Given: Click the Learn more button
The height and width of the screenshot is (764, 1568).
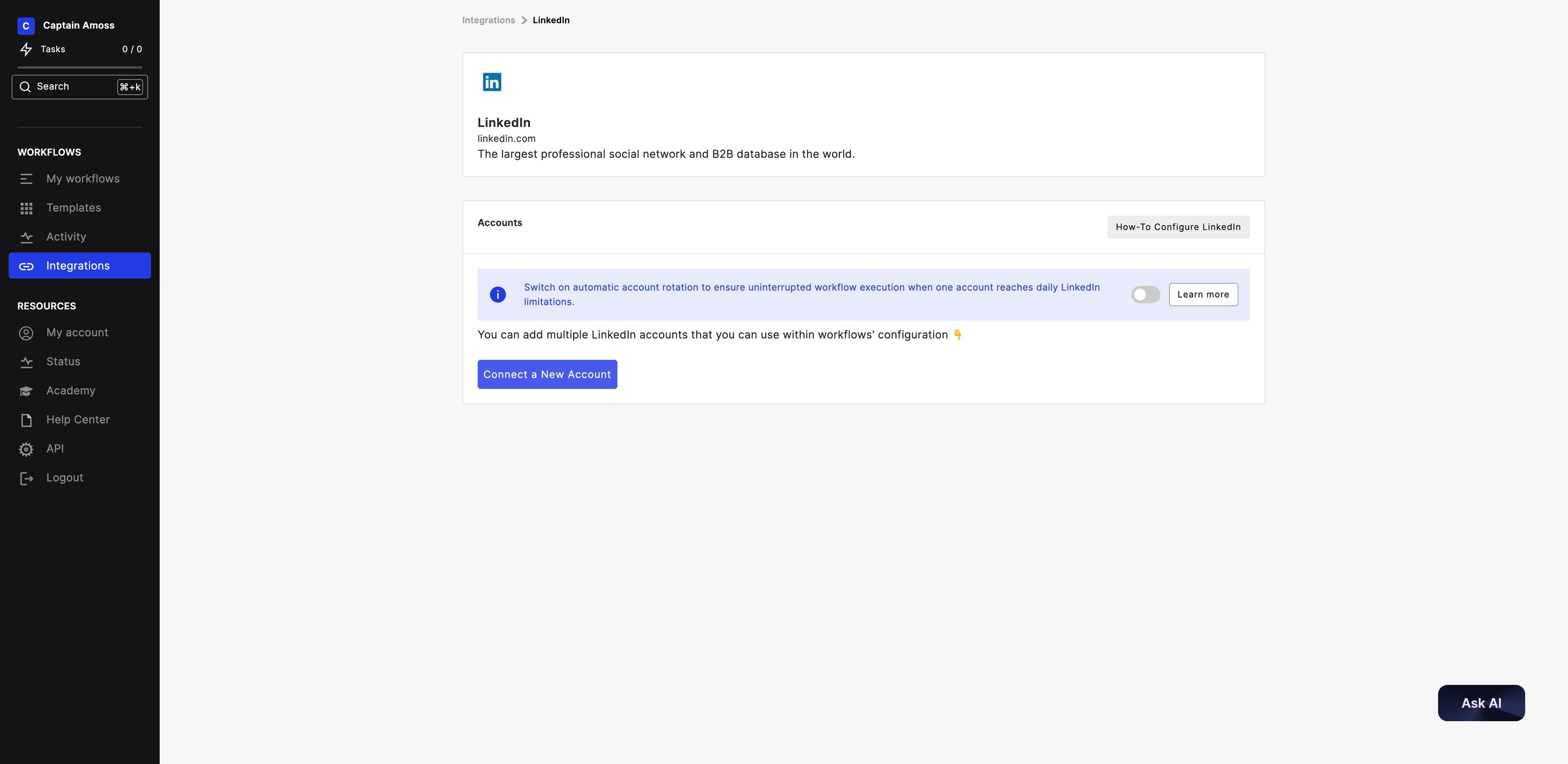Looking at the screenshot, I should (x=1202, y=294).
